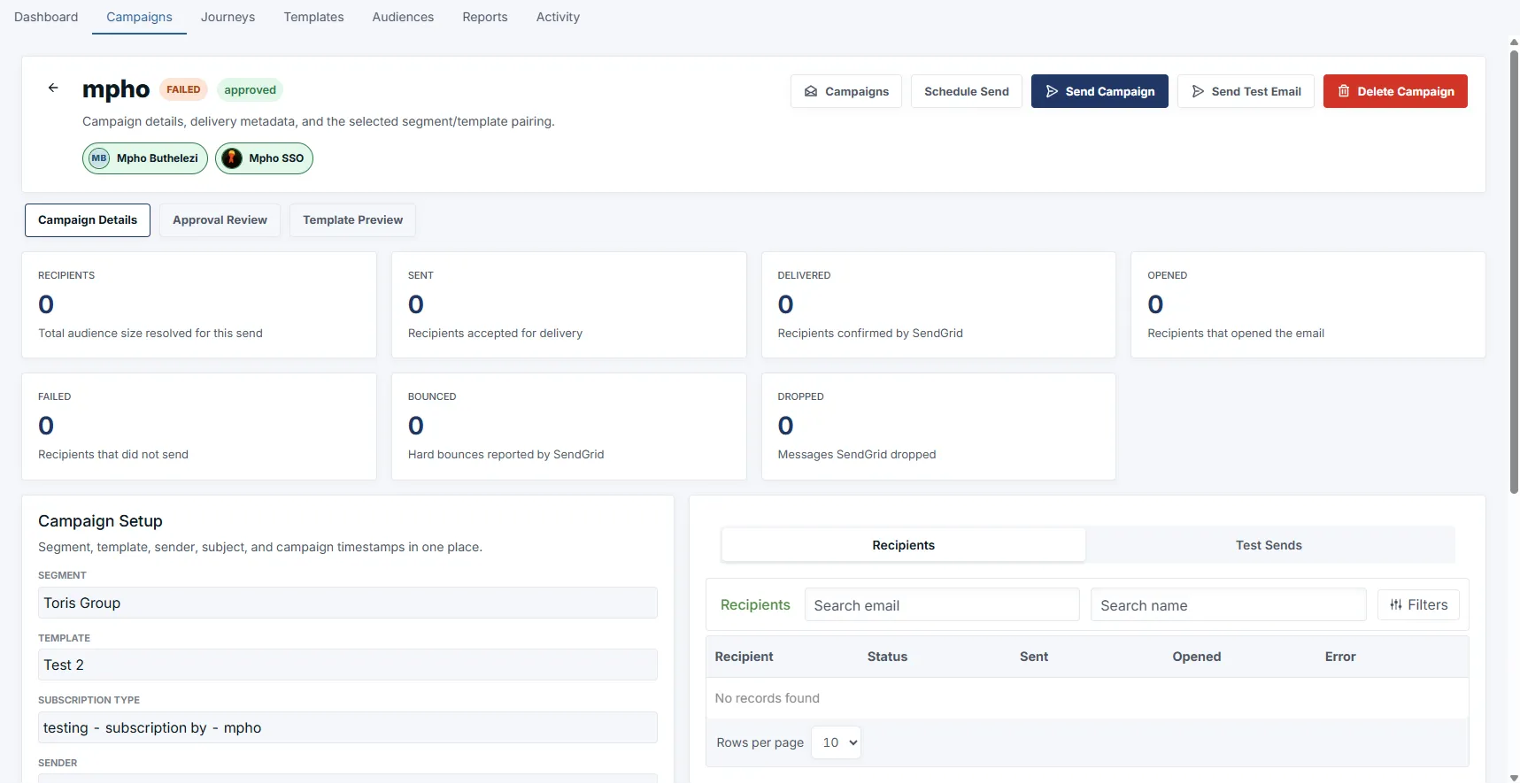This screenshot has height=784, width=1520.
Task: Click the paper plane icon in Send Campaign
Action: [x=1052, y=91]
